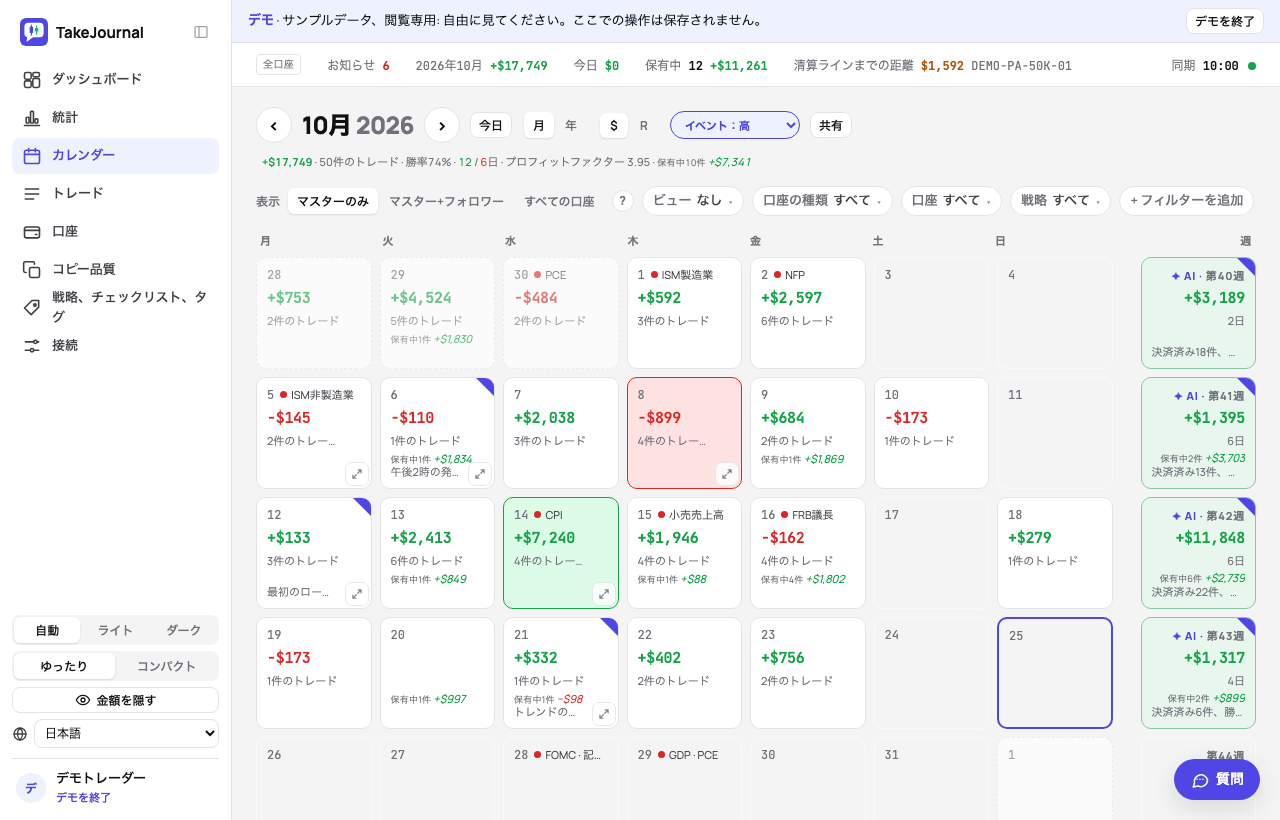Open お知らせ 6 notifications

358,66
